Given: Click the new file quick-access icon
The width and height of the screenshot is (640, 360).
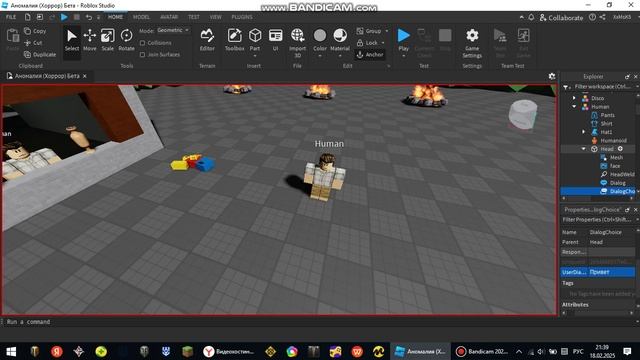Looking at the screenshot, I should click(27, 17).
